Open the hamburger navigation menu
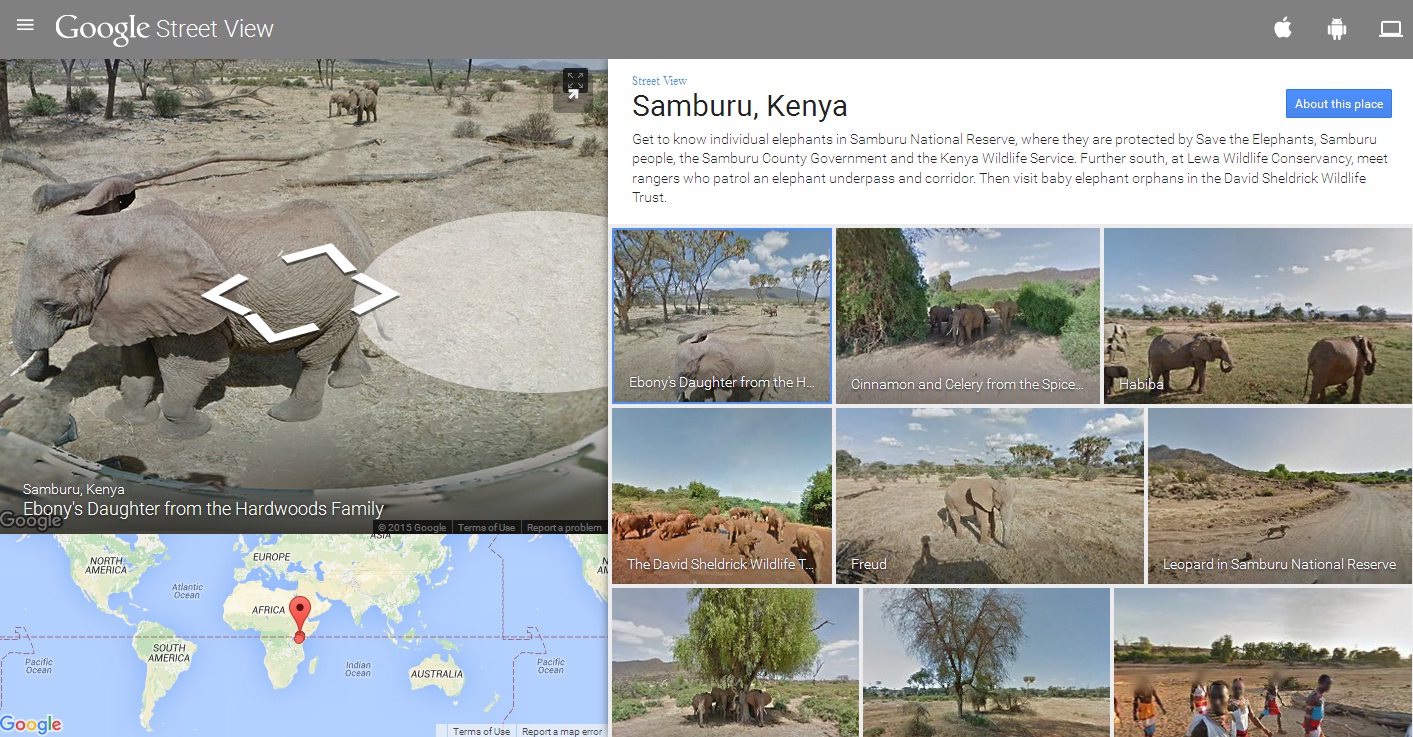The image size is (1413, 737). pos(25,25)
